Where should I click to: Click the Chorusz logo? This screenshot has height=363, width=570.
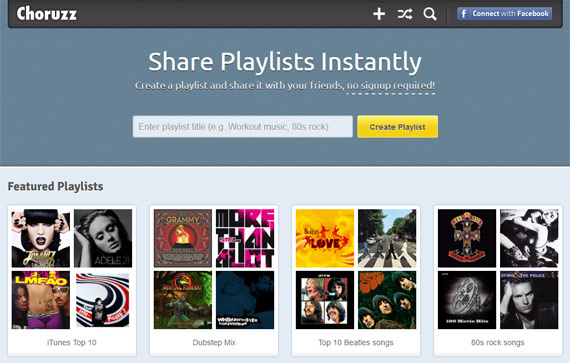(x=47, y=13)
